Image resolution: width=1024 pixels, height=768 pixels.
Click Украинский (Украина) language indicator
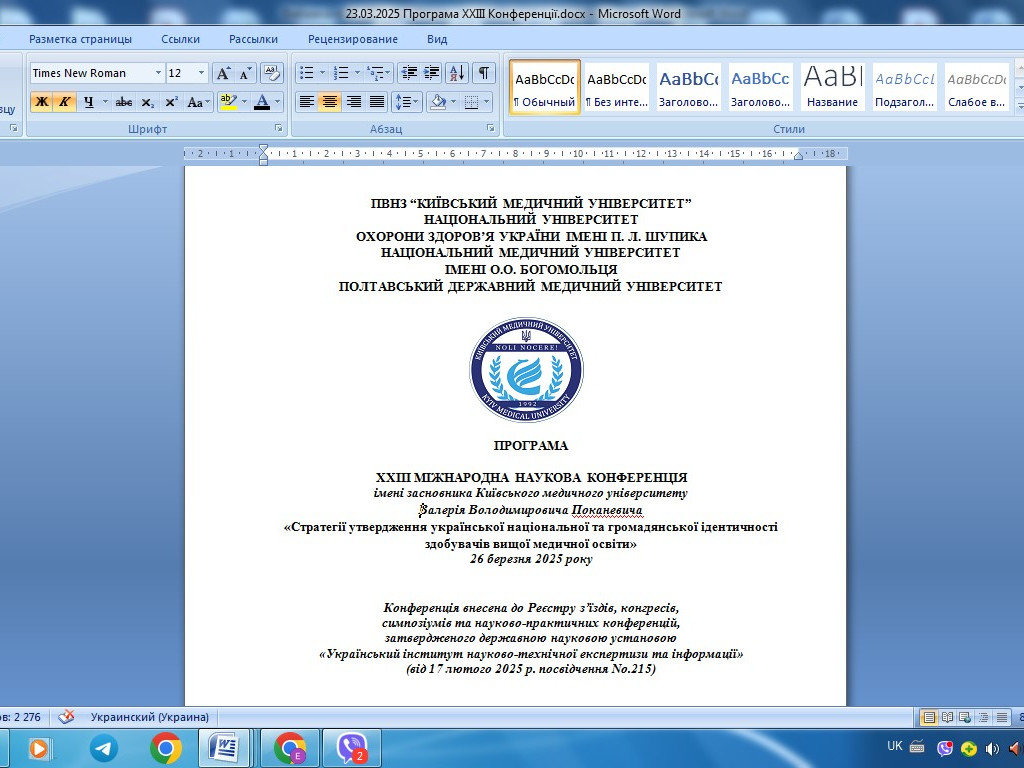click(150, 717)
